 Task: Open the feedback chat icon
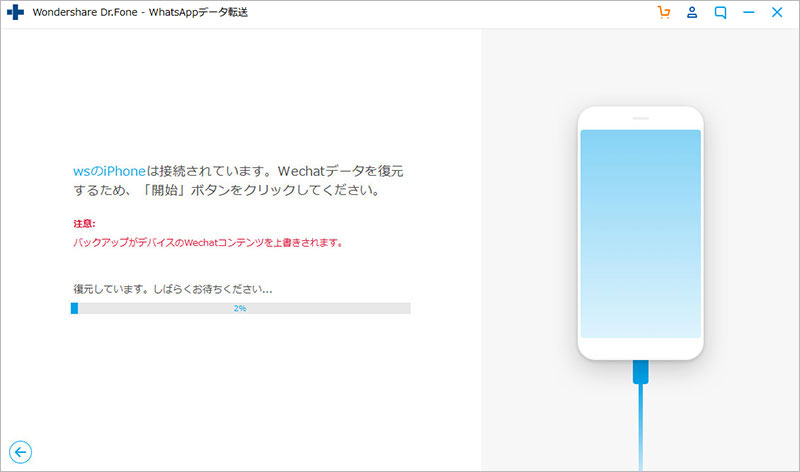[x=720, y=12]
